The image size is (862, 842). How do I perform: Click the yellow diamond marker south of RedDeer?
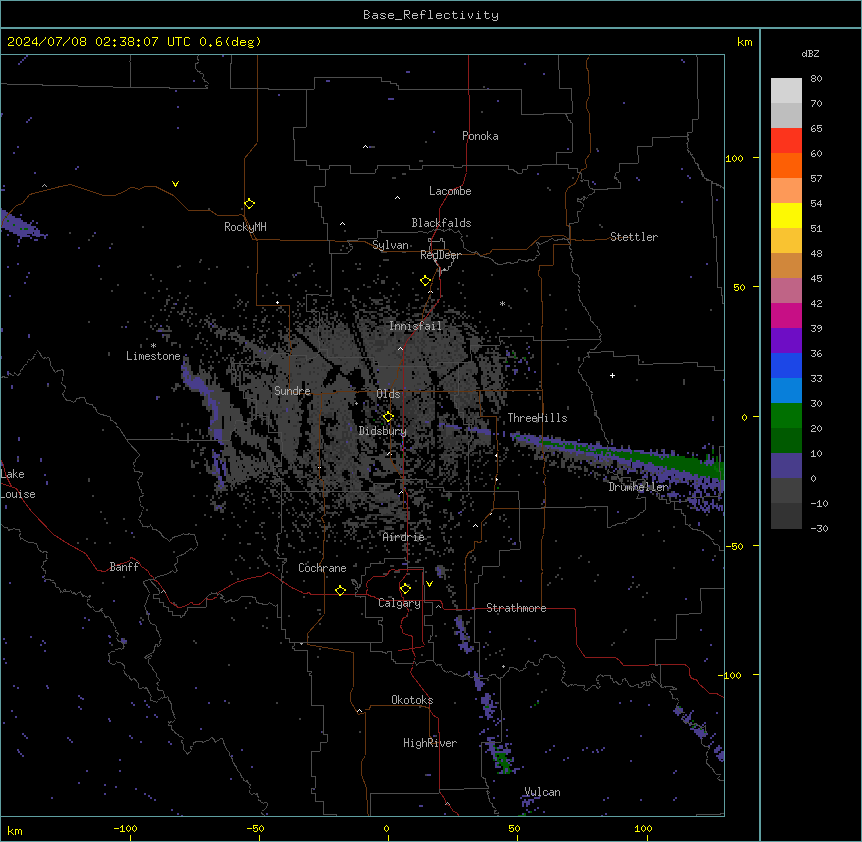(425, 281)
